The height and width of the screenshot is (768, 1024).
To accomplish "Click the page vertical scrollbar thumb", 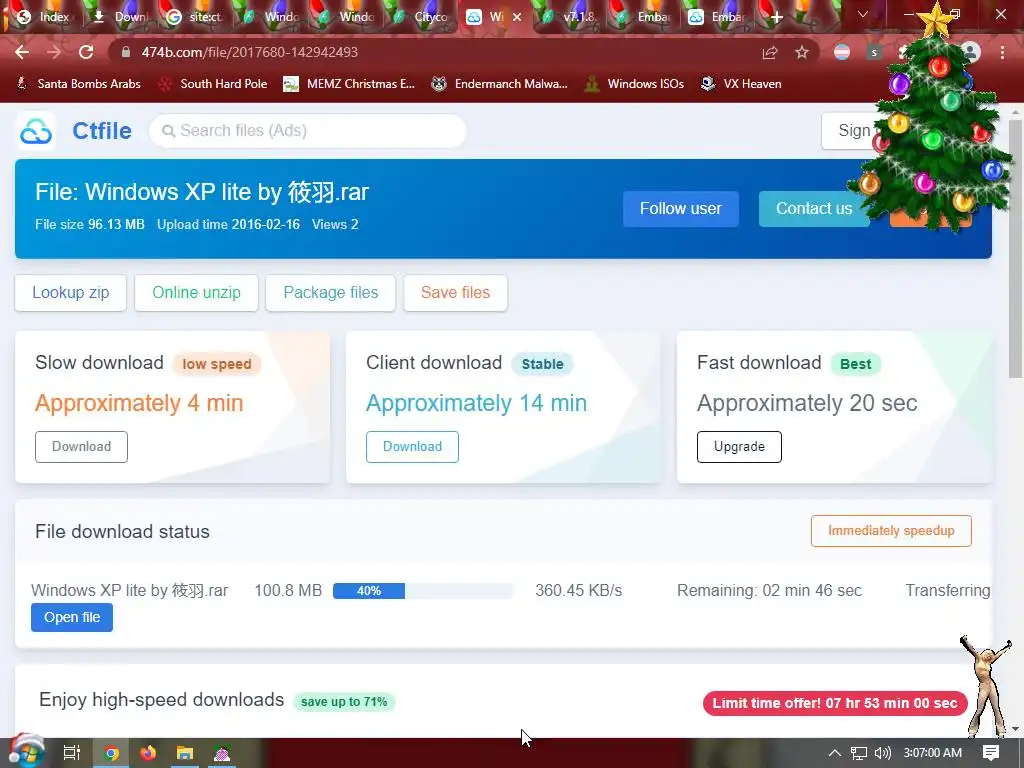I will point(1016,248).
